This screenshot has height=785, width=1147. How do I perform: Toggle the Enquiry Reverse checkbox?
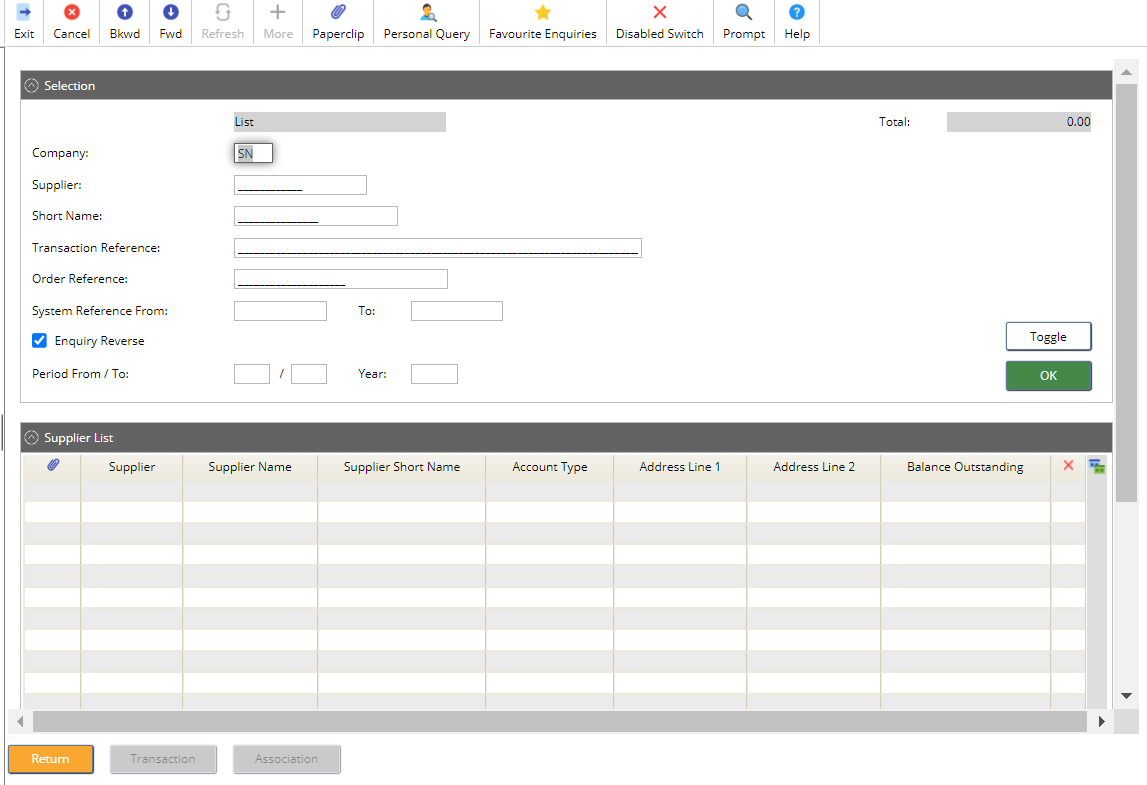click(x=40, y=341)
